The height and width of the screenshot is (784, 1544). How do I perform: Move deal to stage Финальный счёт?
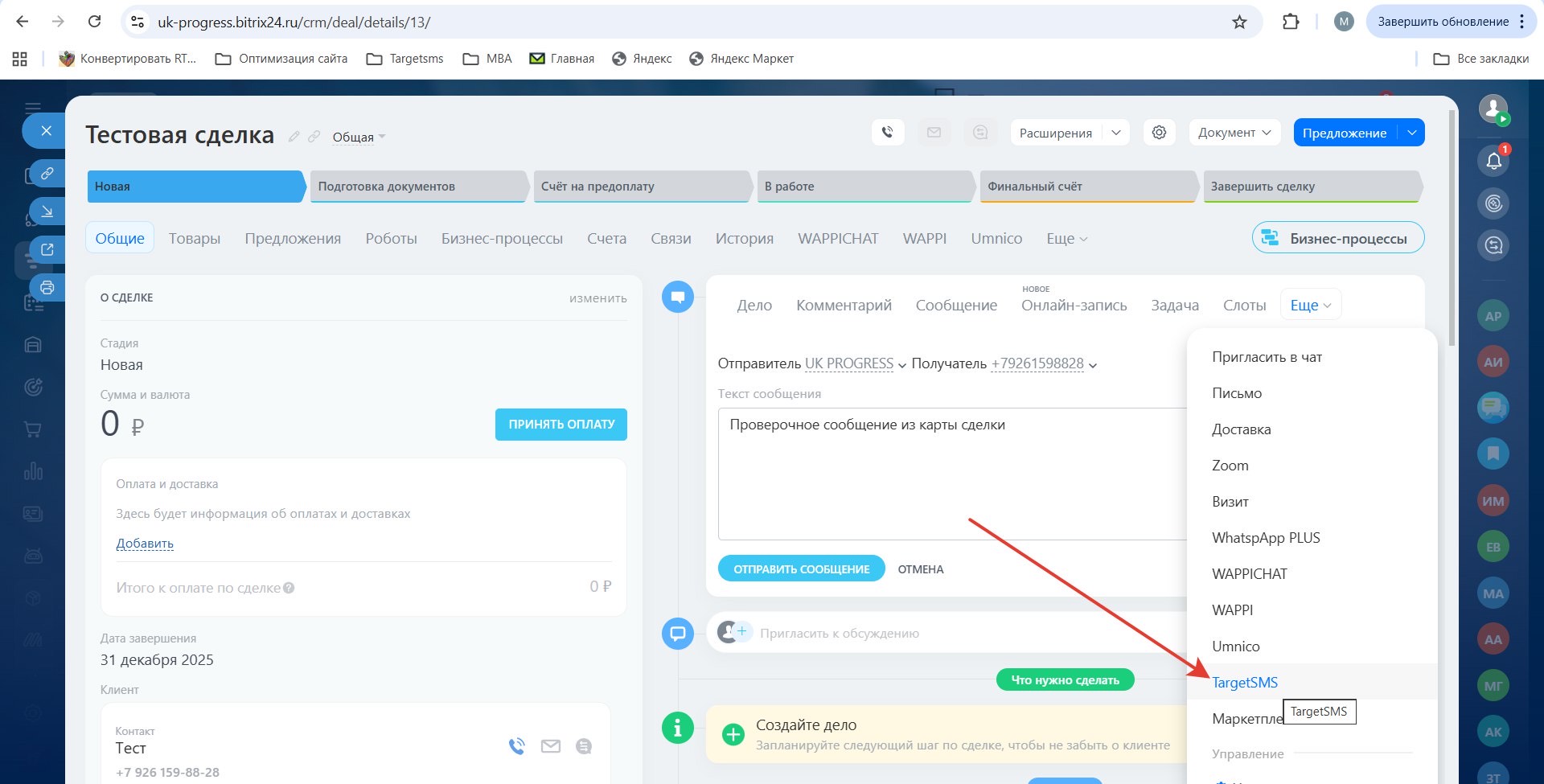pyautogui.click(x=1088, y=186)
